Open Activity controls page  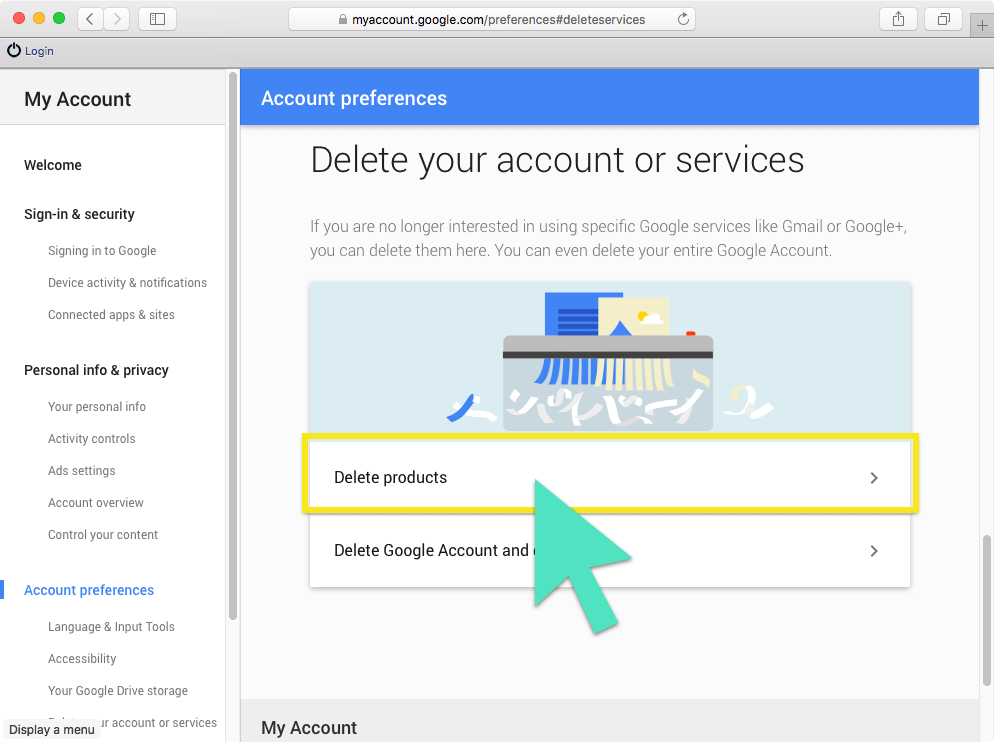click(x=92, y=438)
